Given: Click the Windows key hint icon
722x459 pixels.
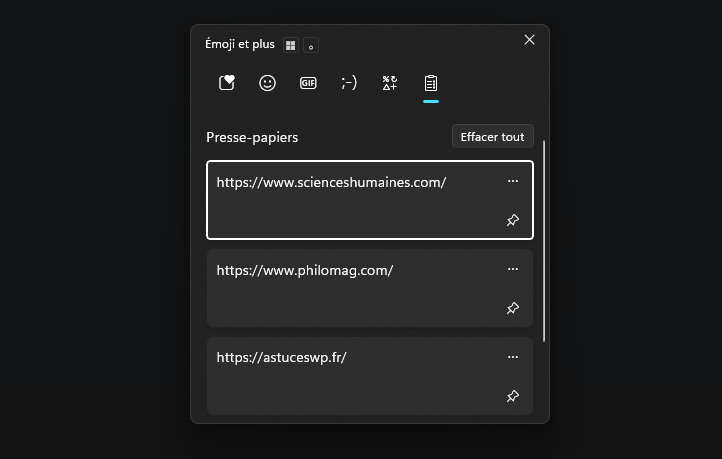Looking at the screenshot, I should (x=291, y=45).
